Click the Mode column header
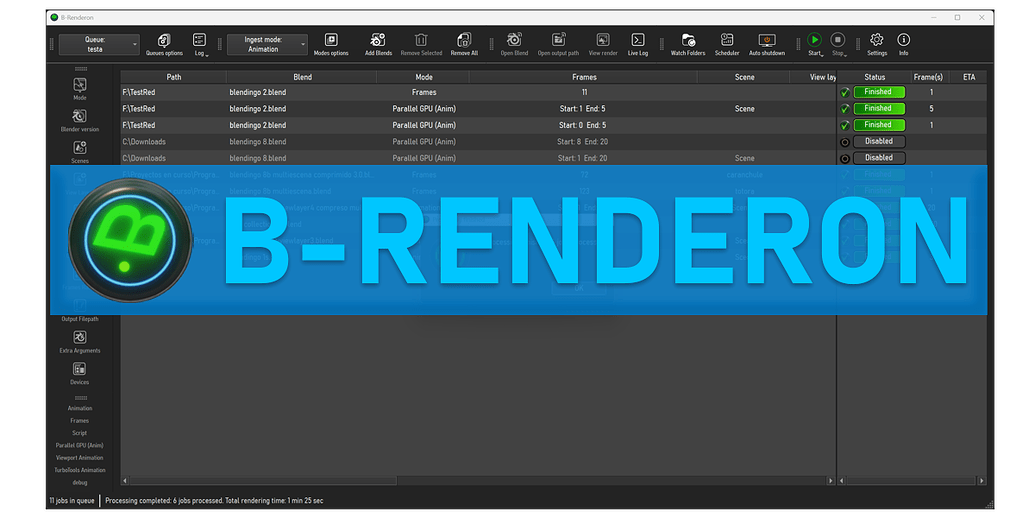This screenshot has width=1035, height=517. pyautogui.click(x=423, y=77)
